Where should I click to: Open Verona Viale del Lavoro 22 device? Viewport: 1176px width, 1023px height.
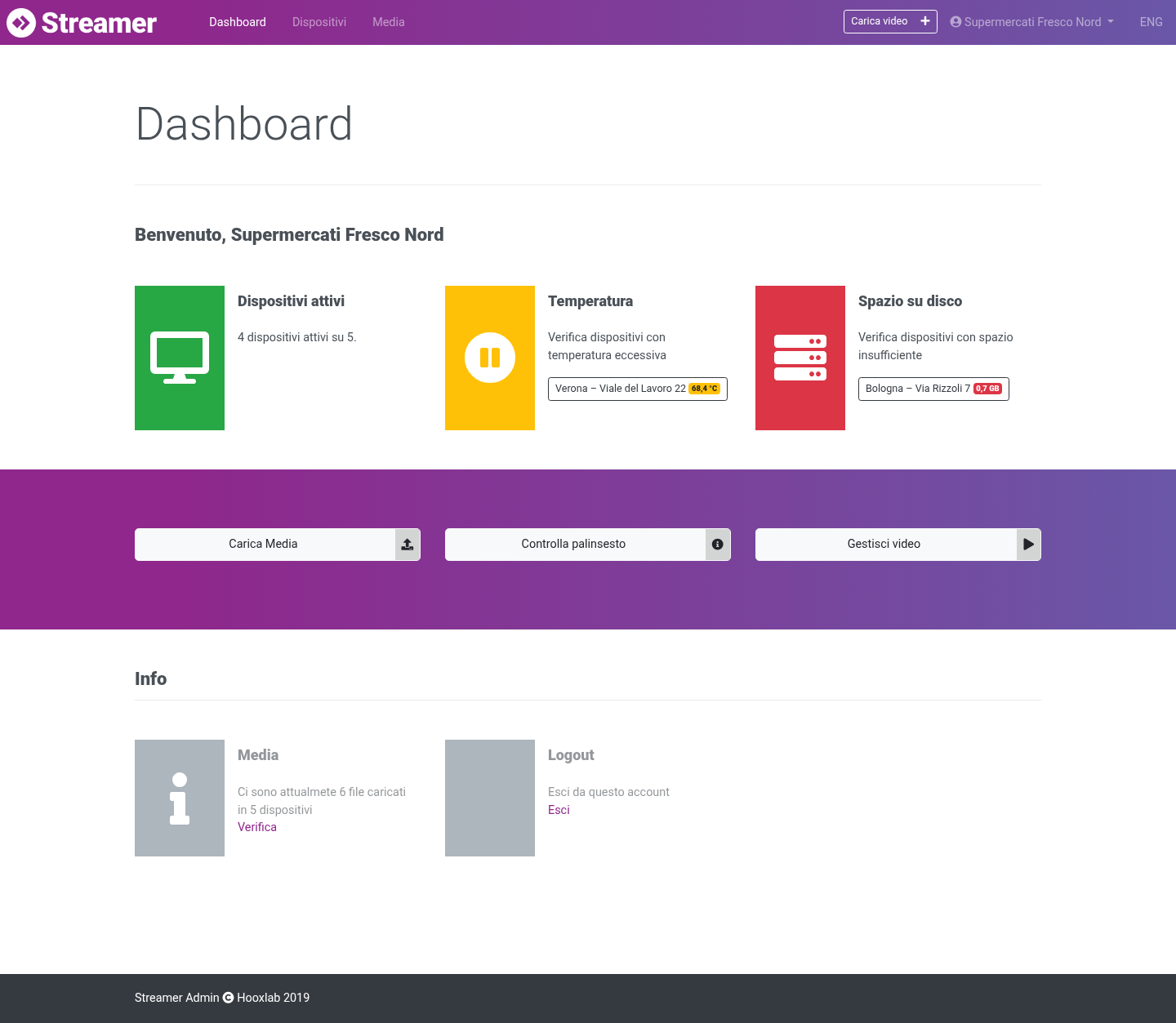638,389
